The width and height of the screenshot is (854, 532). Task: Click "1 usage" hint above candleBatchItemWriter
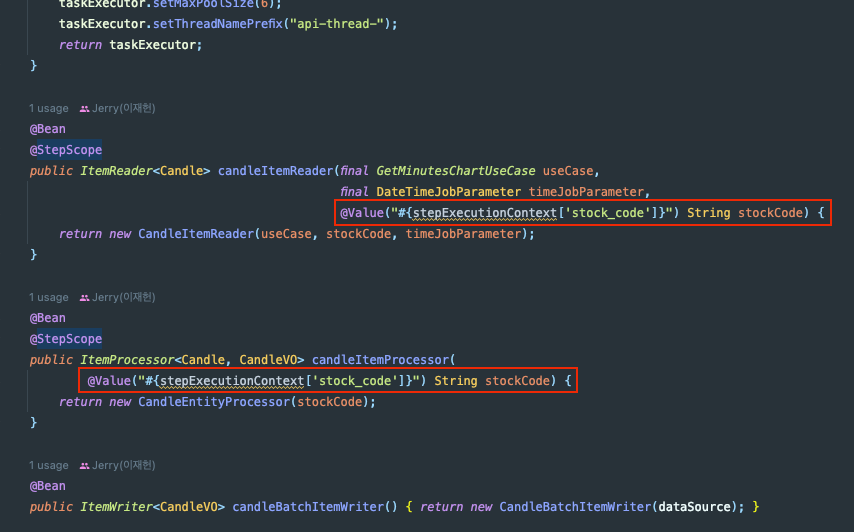pyautogui.click(x=48, y=466)
